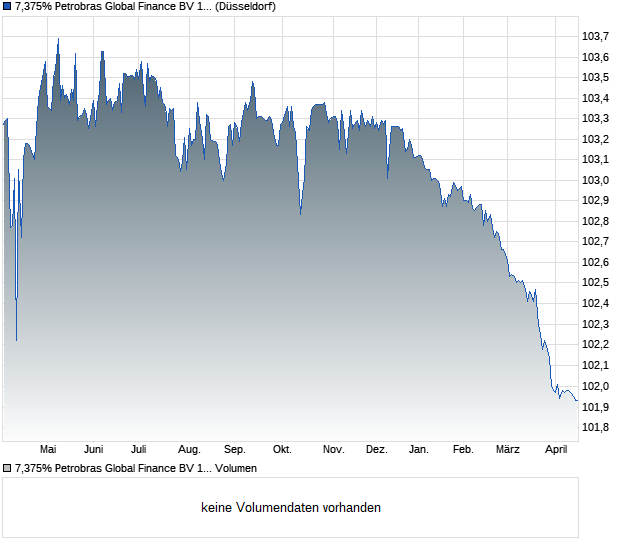
Task: Click the 'Mai' month label
Action: click(x=48, y=450)
